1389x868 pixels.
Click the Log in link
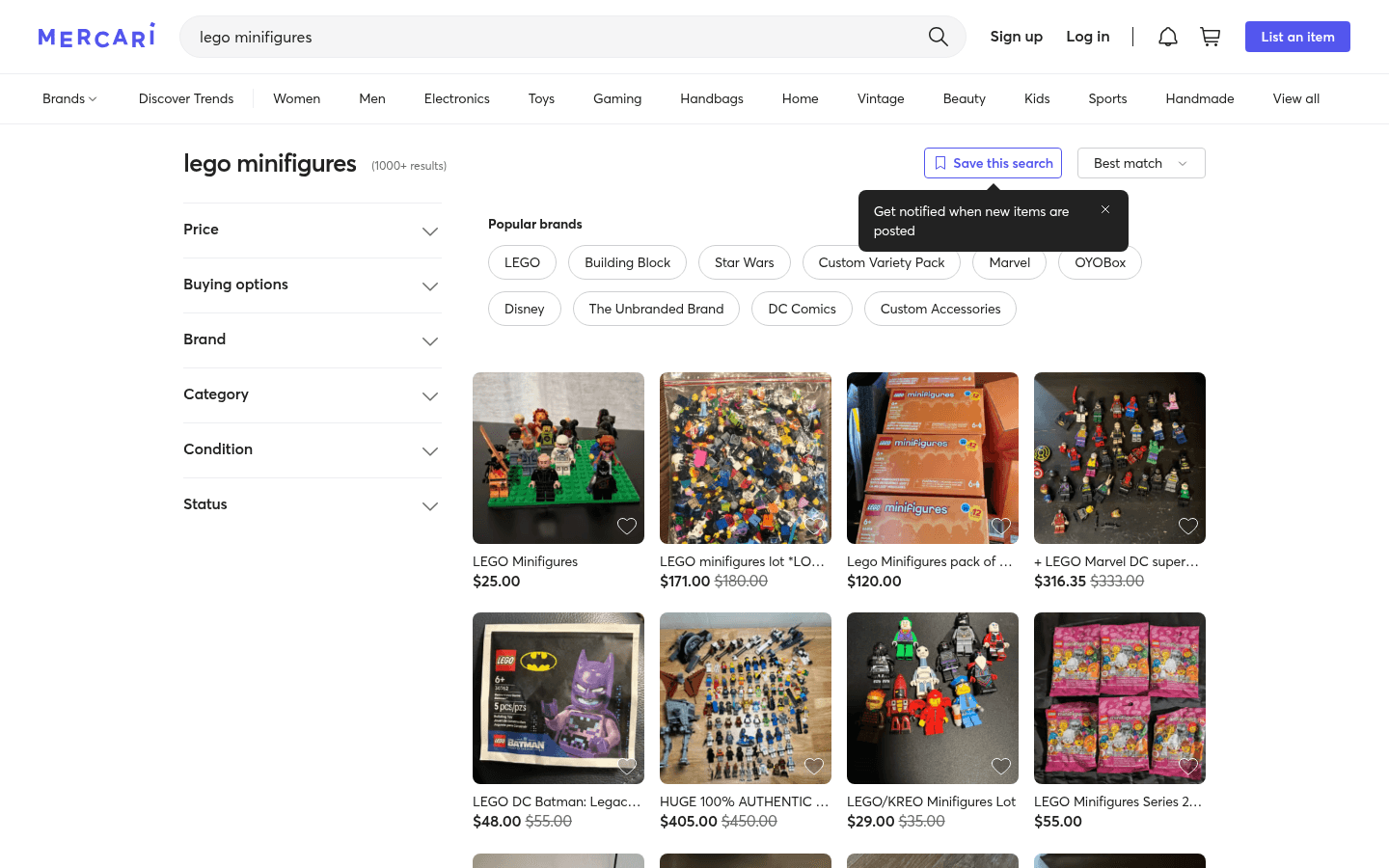[x=1088, y=37]
